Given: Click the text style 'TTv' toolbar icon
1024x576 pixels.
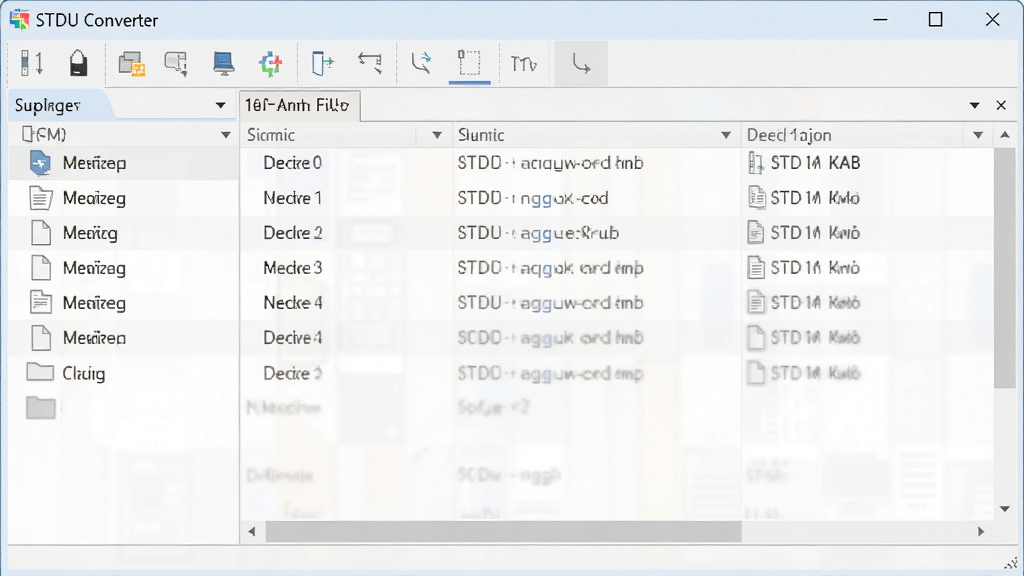Looking at the screenshot, I should tap(524, 64).
